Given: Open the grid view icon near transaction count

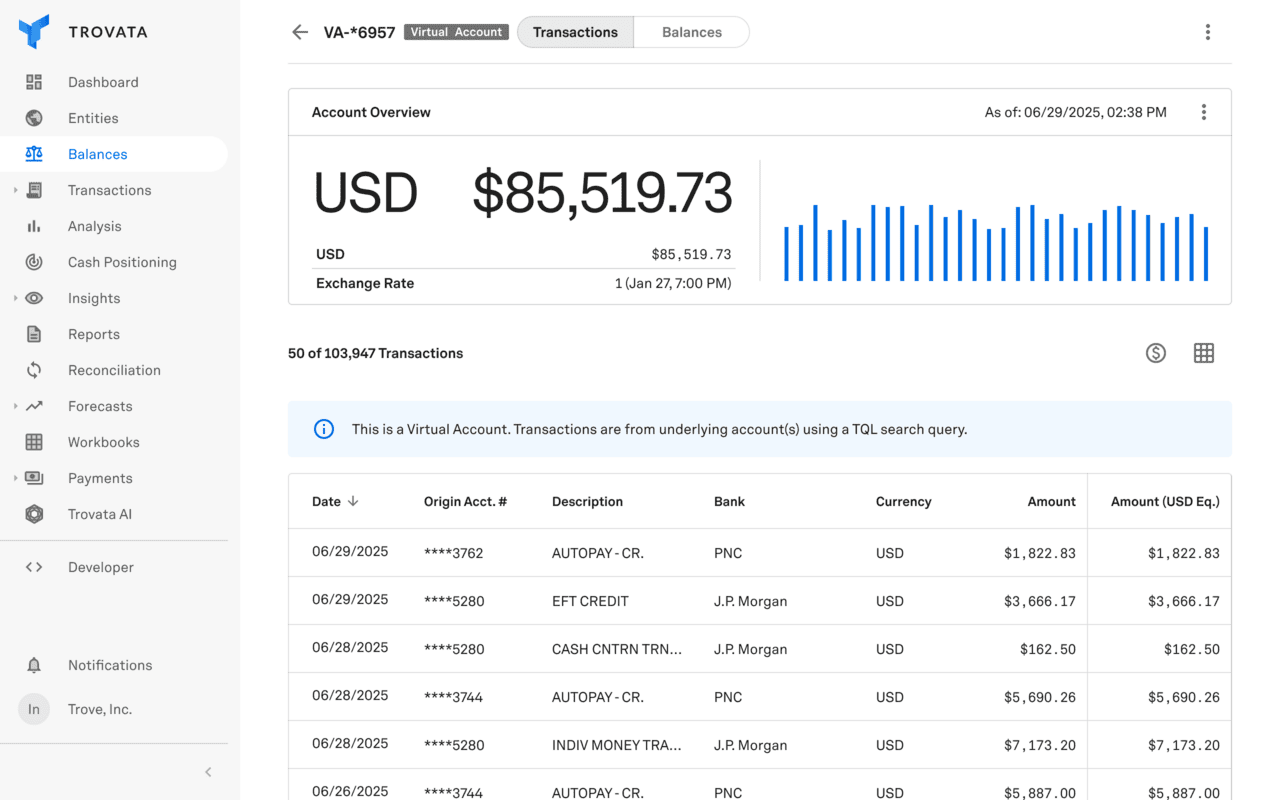Looking at the screenshot, I should tap(1203, 353).
